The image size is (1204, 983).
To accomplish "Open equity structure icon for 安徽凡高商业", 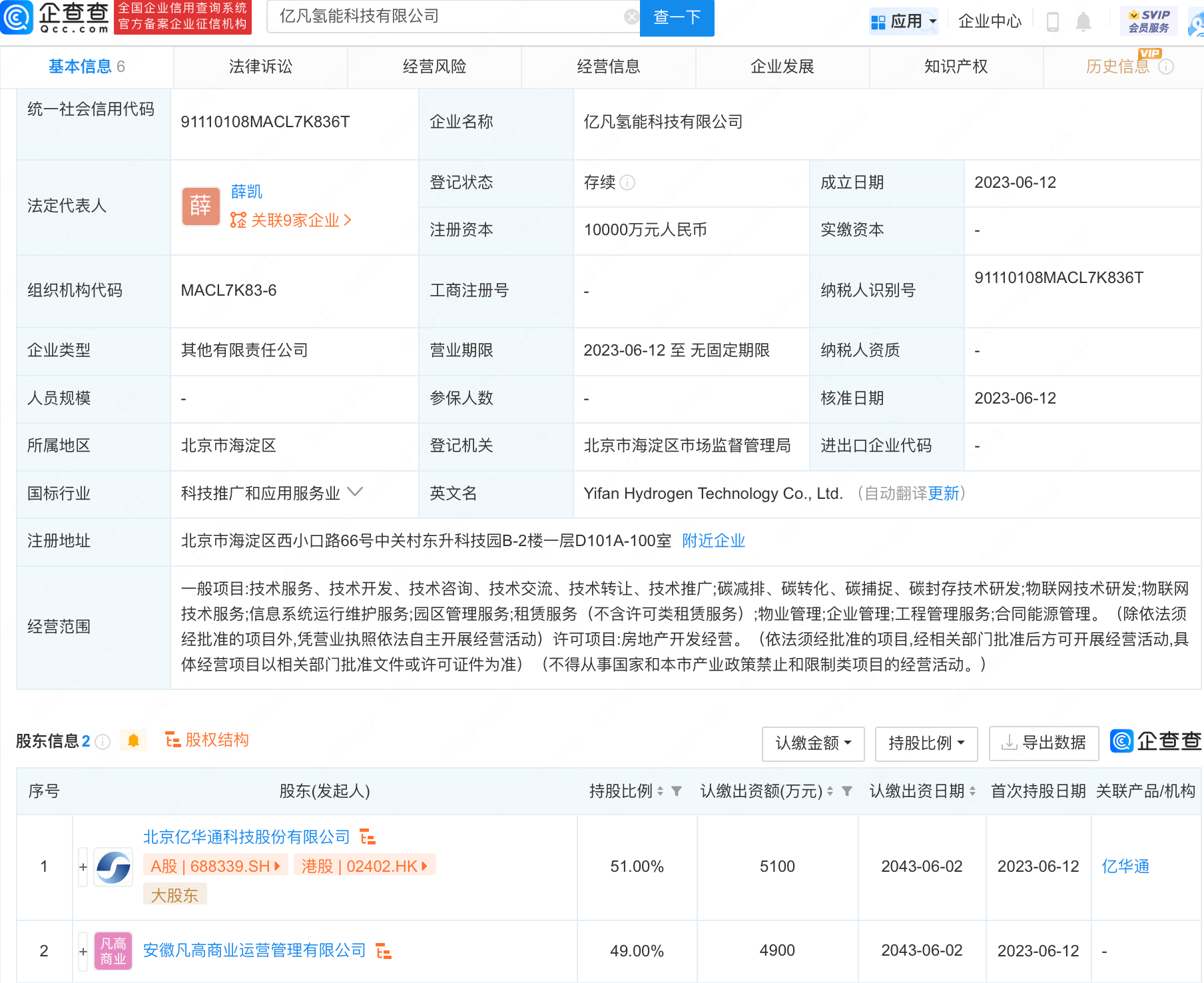I will coord(384,951).
